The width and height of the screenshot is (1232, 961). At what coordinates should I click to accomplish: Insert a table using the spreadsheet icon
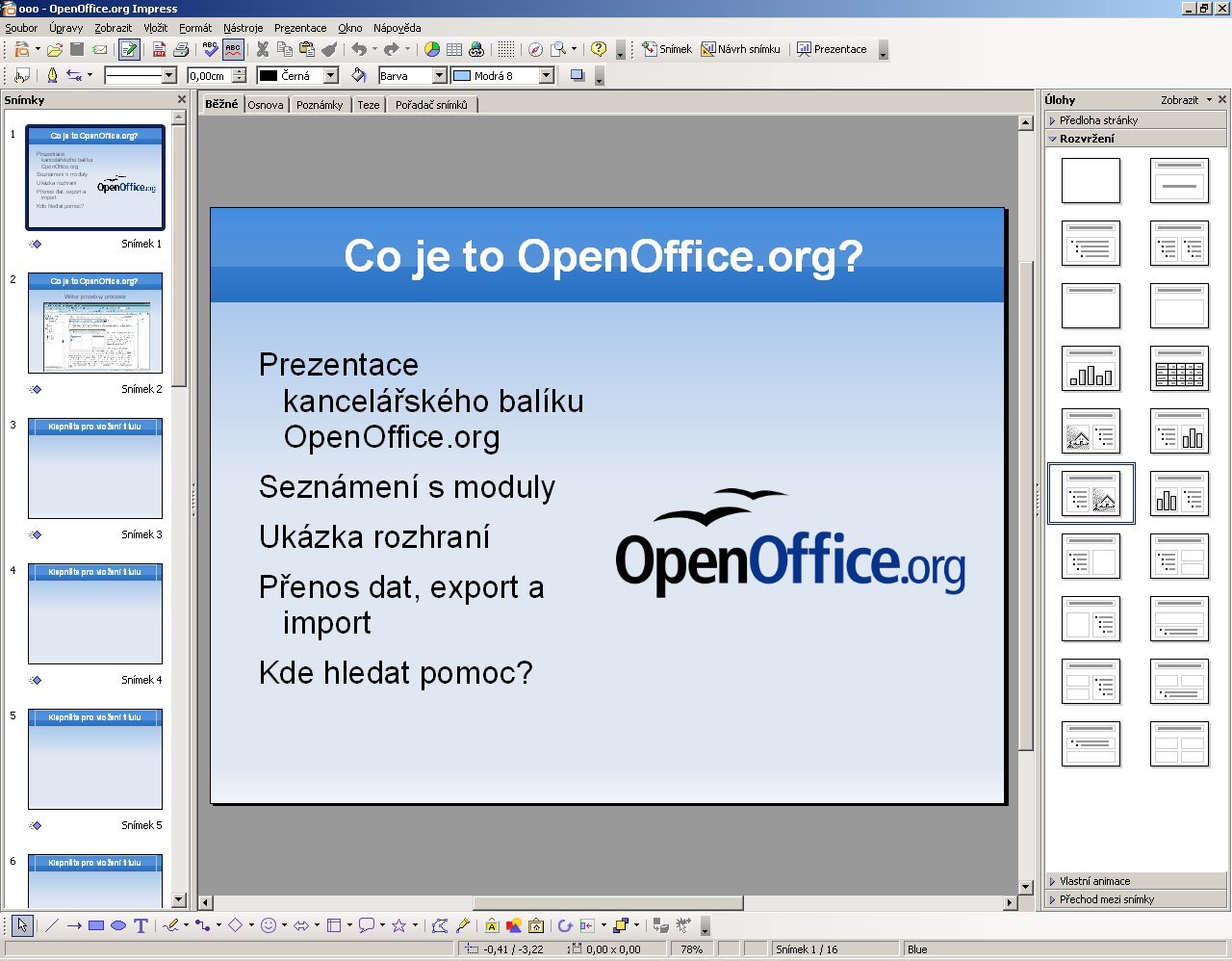[x=454, y=49]
